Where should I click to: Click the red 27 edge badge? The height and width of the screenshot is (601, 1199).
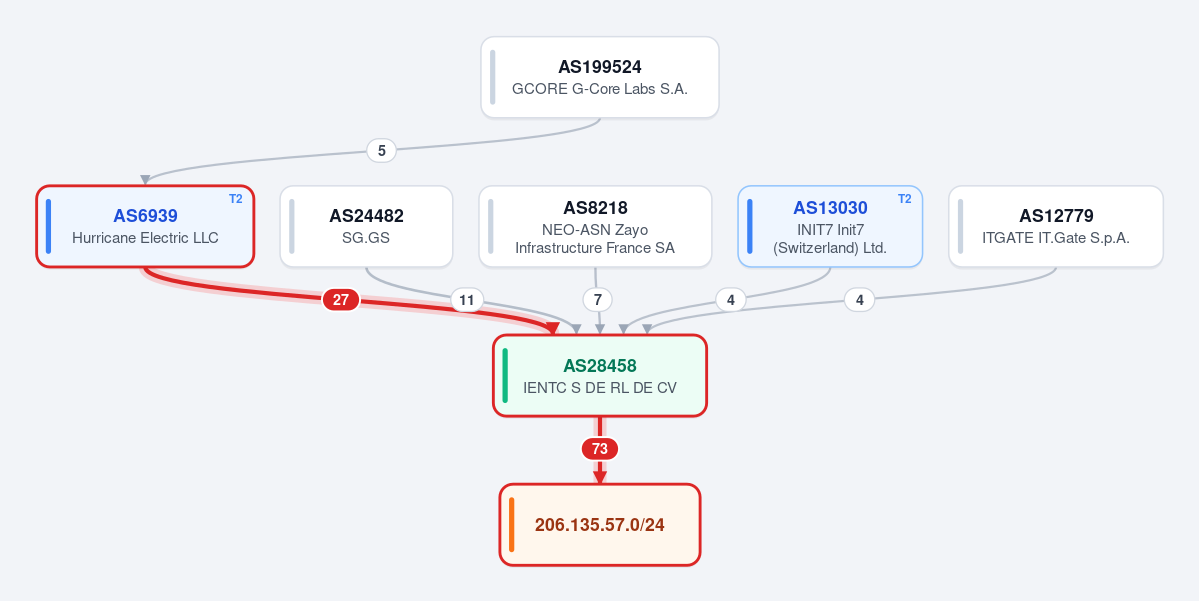point(341,300)
